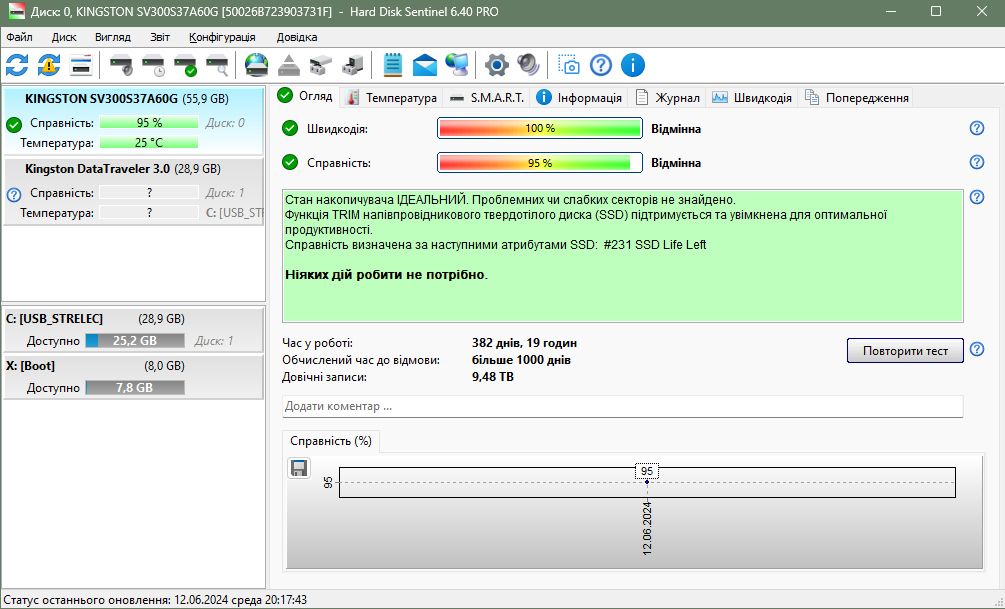The image size is (1005, 609).
Task: Open the Журнал tab
Action: (668, 97)
